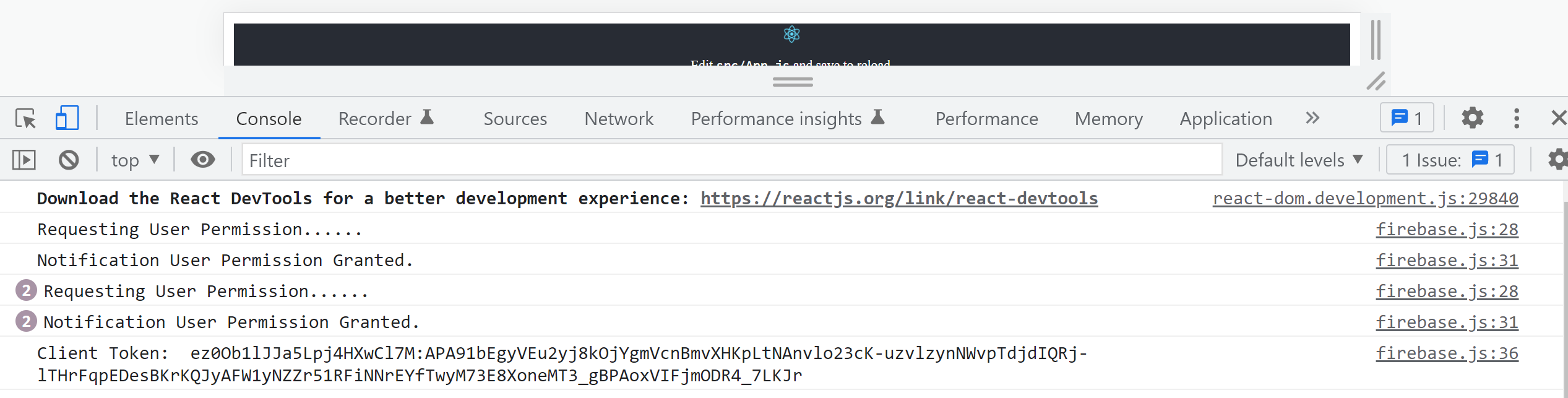Switch to the Elements tab
The width and height of the screenshot is (1568, 398).
162,118
